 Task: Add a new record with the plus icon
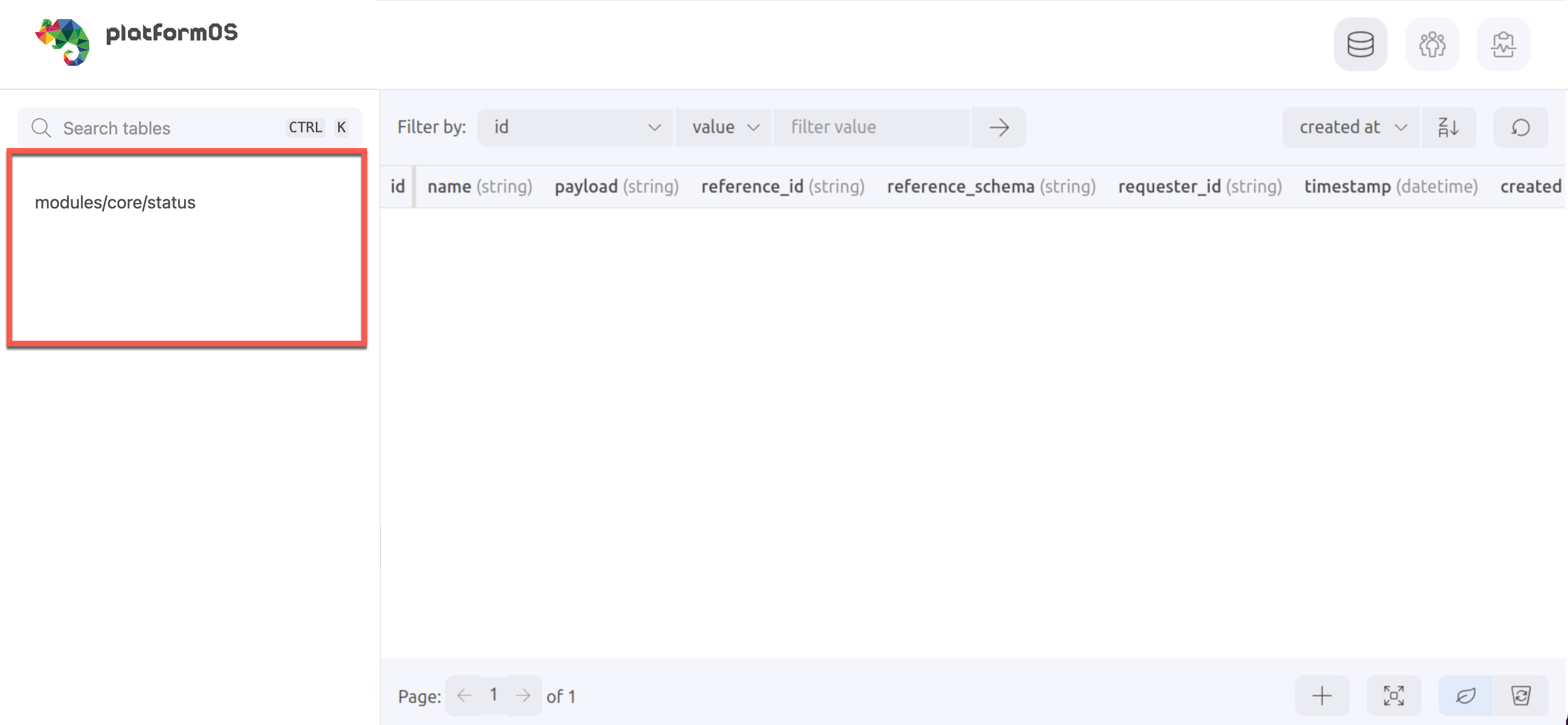point(1321,695)
